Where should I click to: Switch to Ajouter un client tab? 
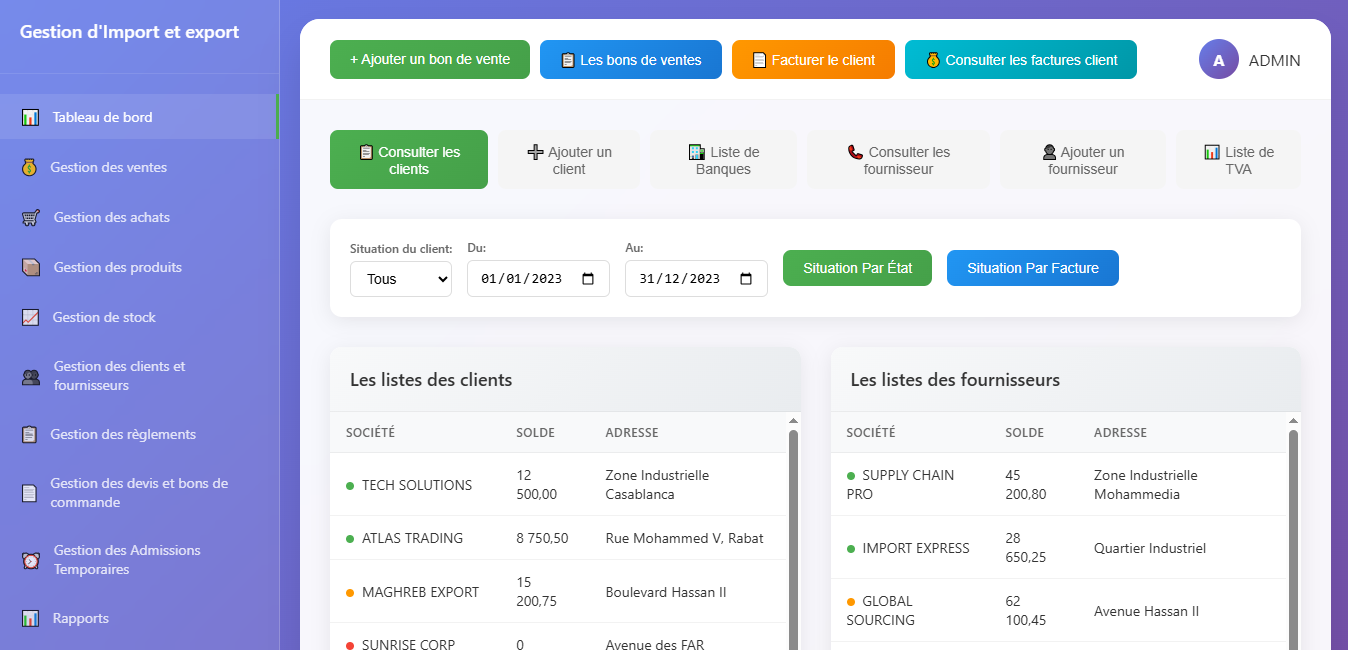(569, 160)
